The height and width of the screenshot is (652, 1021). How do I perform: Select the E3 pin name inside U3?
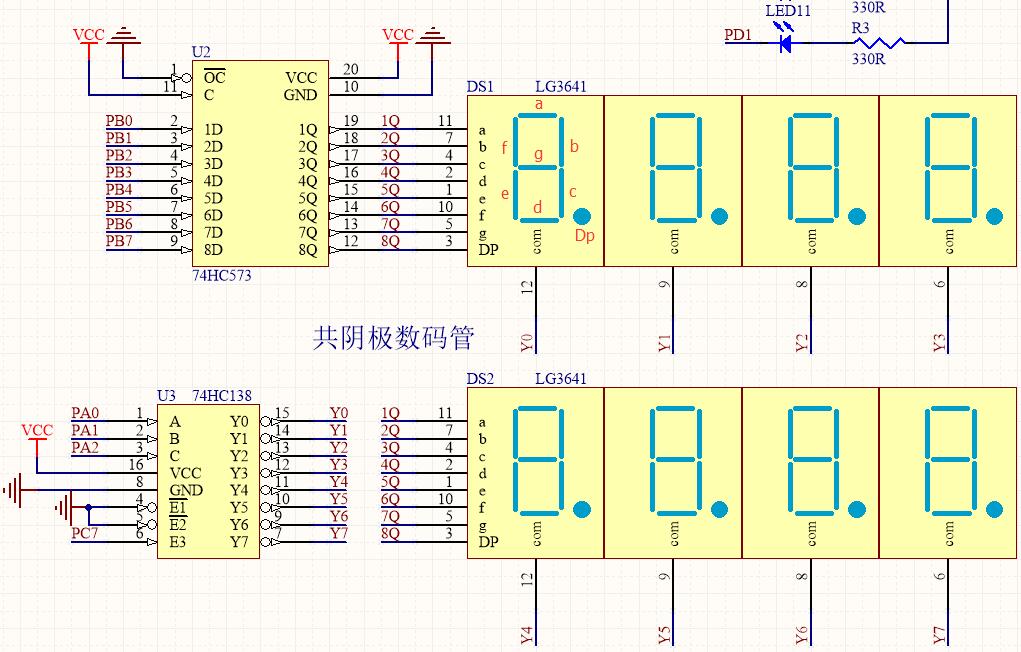(178, 542)
